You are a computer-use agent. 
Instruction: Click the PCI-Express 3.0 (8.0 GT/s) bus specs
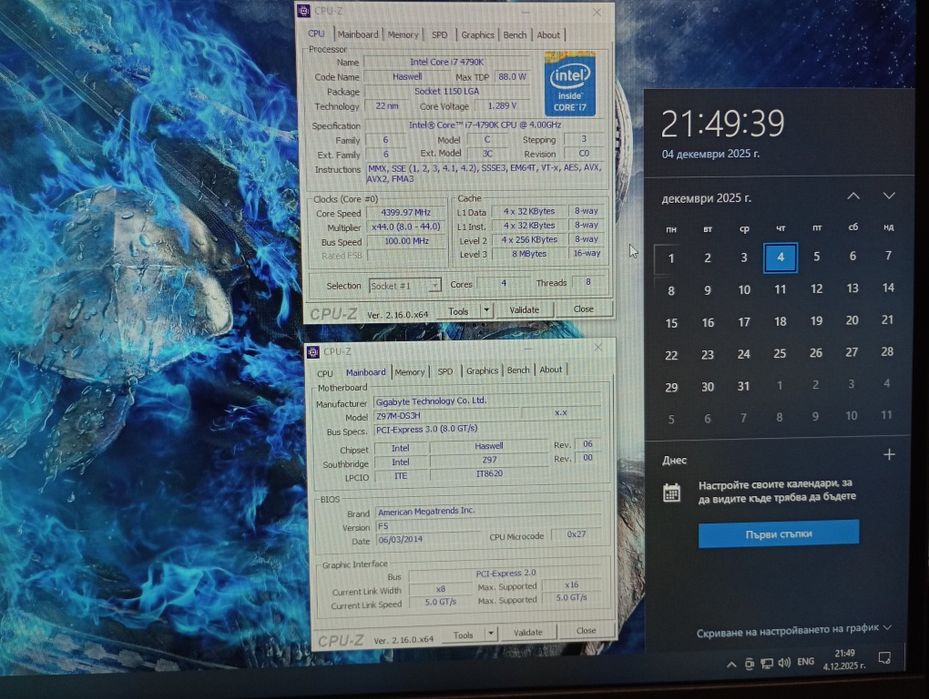click(487, 429)
